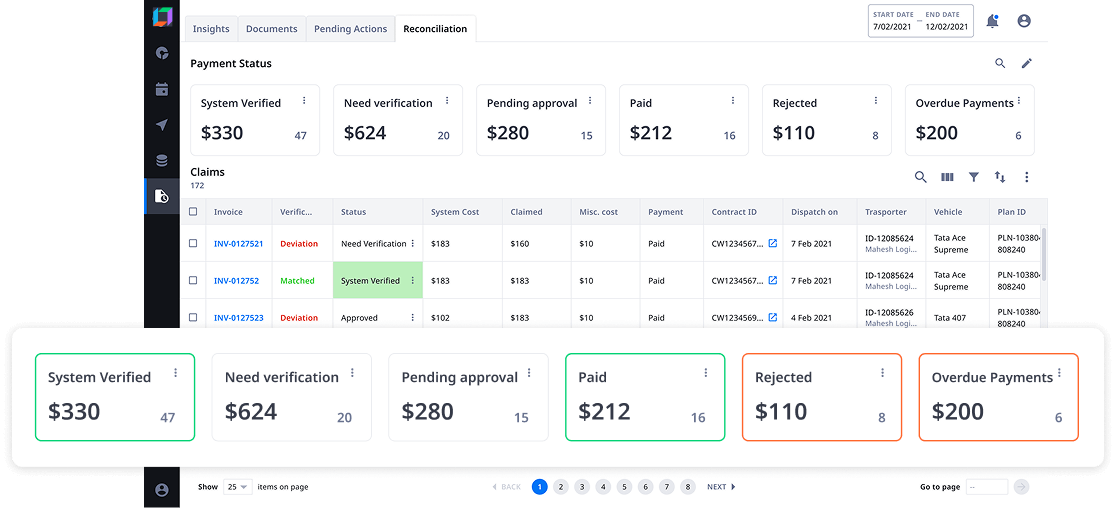Open the user avatar at sidebar bottom

coord(162,490)
